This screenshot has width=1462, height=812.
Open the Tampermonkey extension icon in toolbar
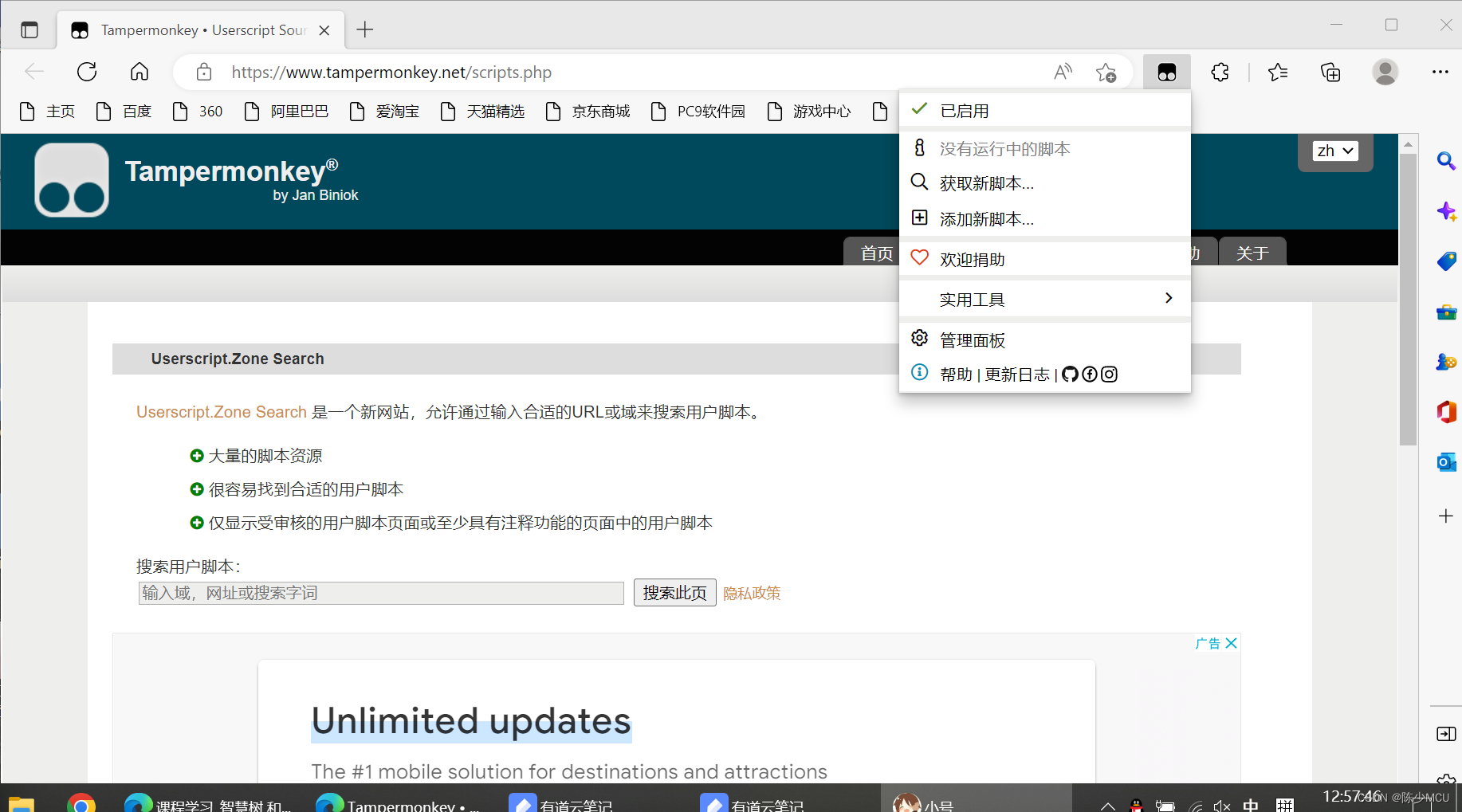[1166, 73]
